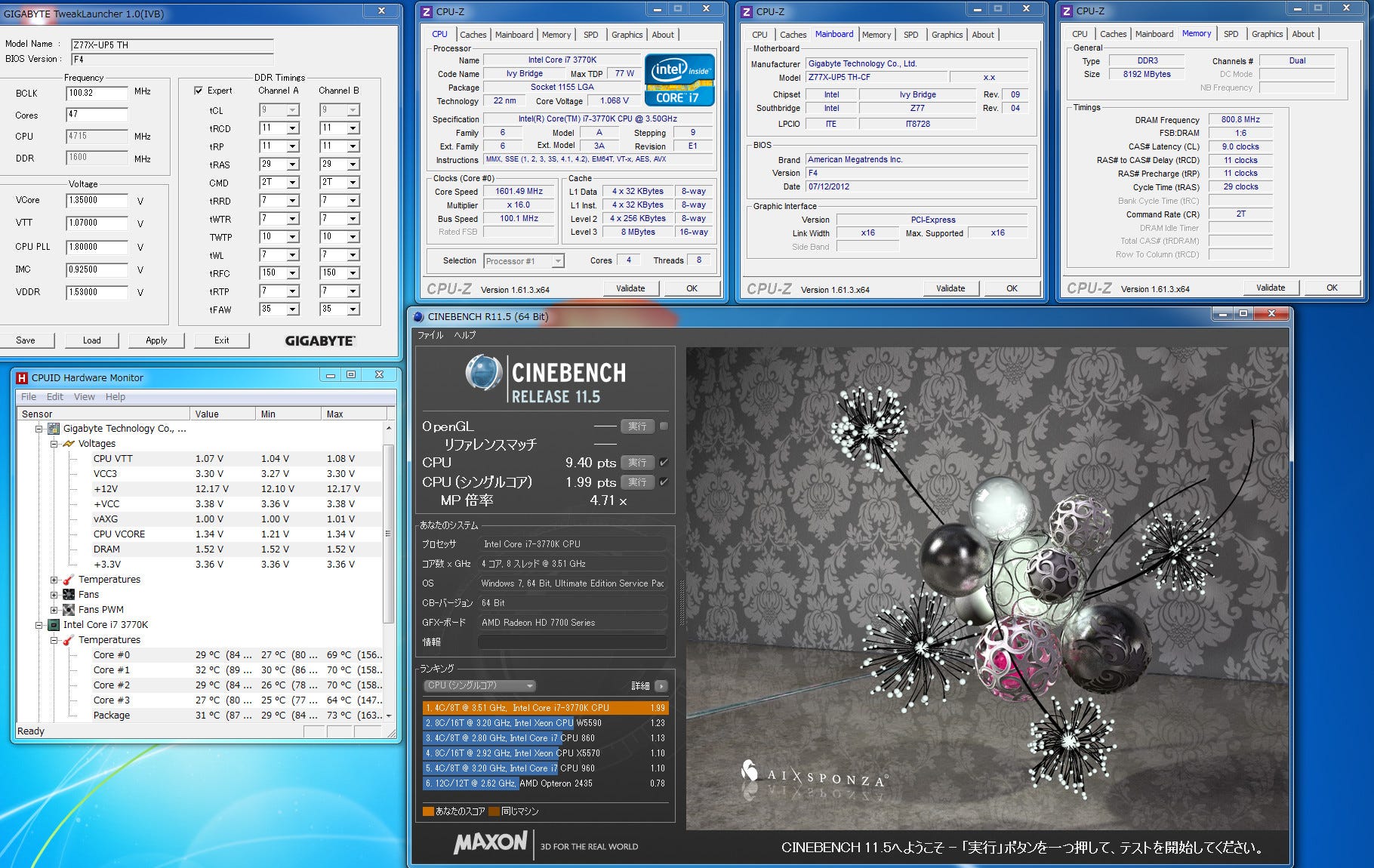Click the ranking details arrow icon
Viewport: 1374px width, 868px height.
pyautogui.click(x=661, y=686)
